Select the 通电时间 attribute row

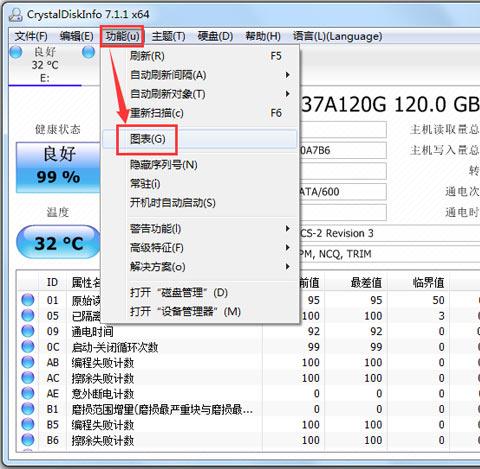click(x=248, y=331)
